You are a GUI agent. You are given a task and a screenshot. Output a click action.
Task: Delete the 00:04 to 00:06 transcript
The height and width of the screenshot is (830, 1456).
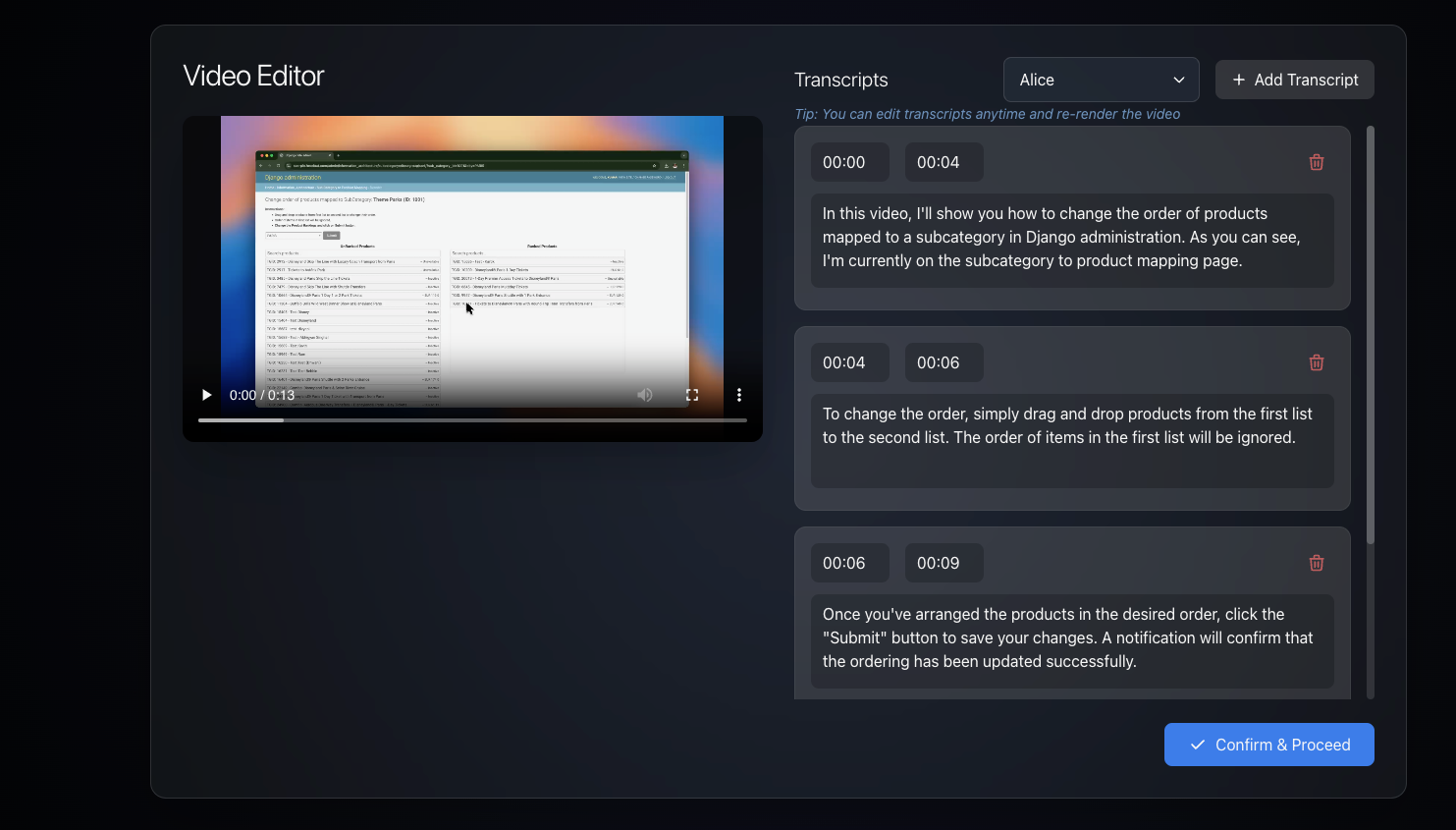[x=1317, y=362]
